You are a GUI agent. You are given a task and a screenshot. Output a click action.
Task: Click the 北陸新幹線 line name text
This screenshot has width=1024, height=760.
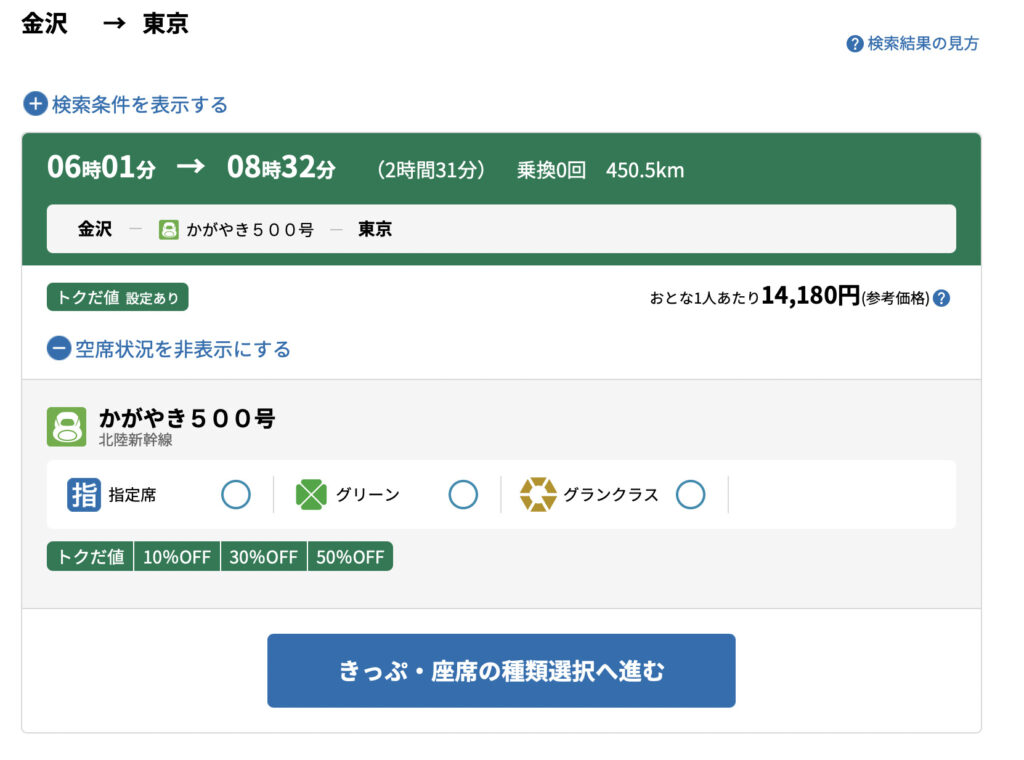136,440
